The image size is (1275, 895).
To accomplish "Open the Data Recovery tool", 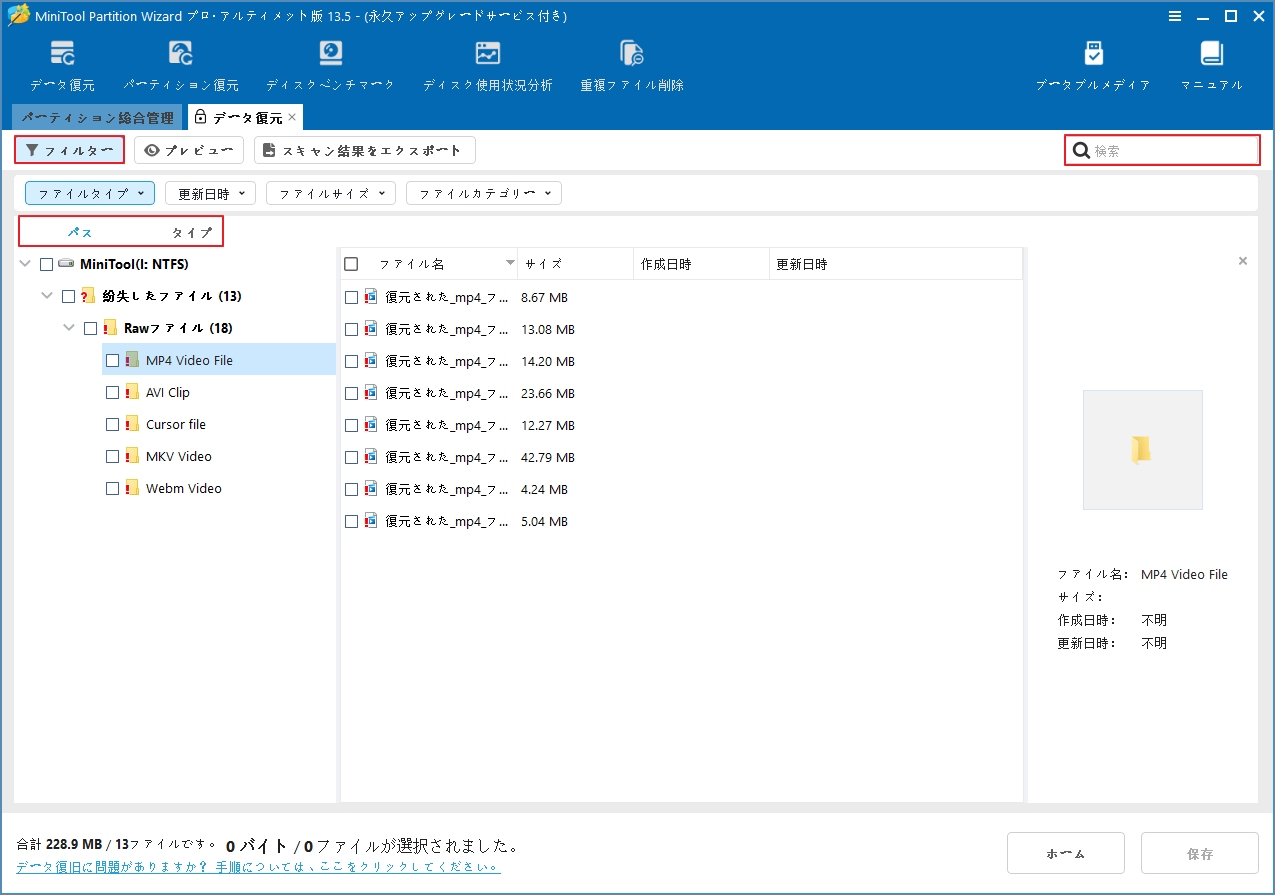I will 62,64.
